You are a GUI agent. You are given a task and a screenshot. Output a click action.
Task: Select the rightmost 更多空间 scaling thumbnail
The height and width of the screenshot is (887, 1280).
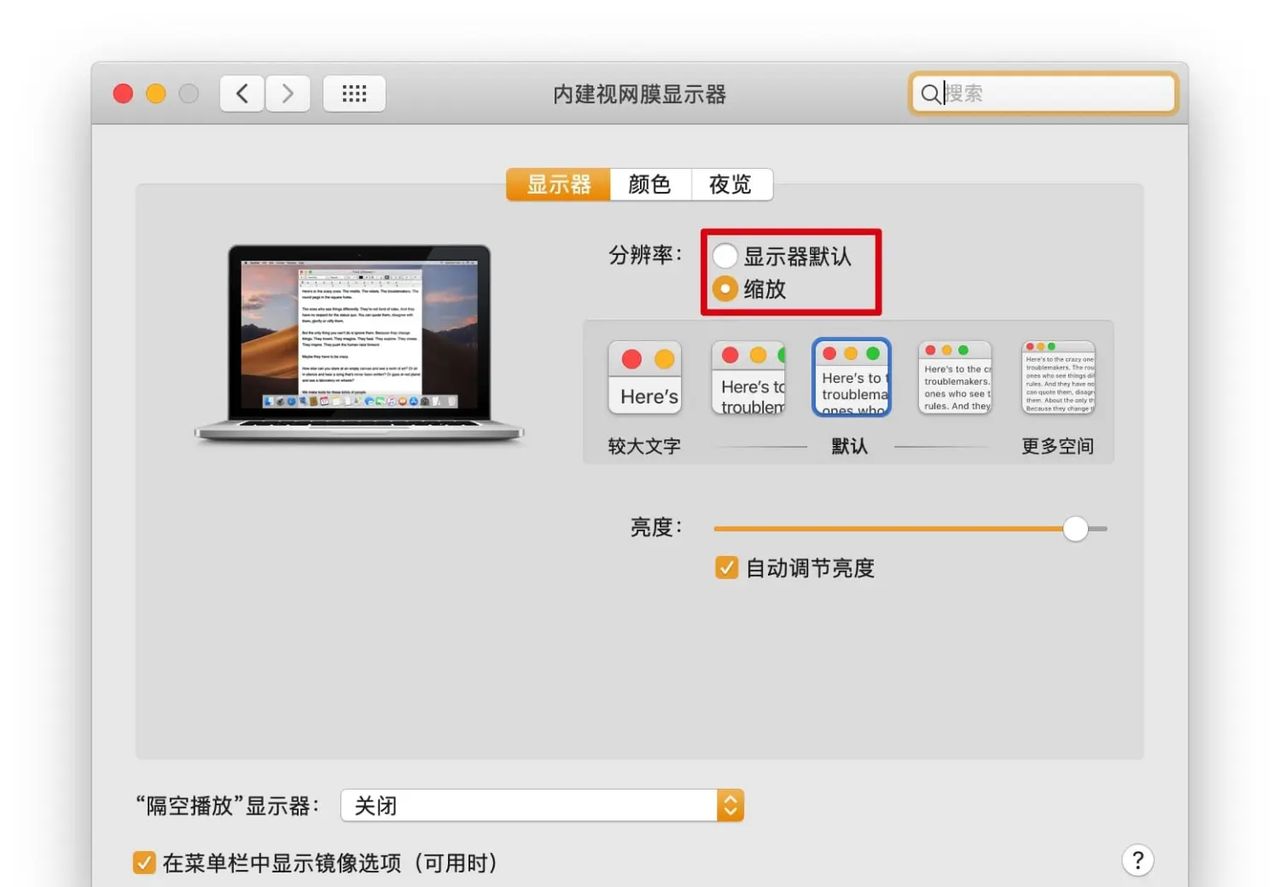[x=1057, y=376]
